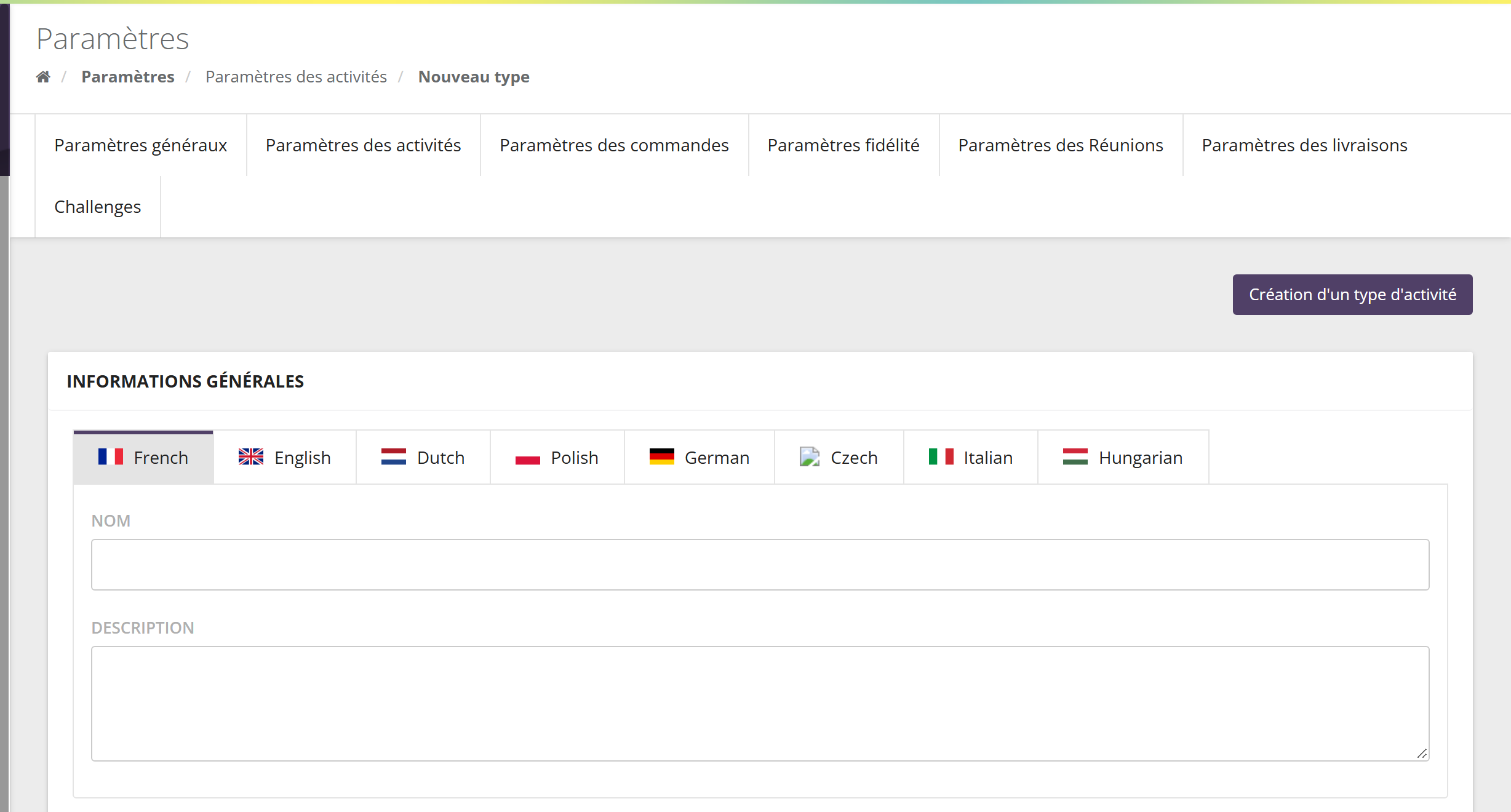Click the French flag icon
The height and width of the screenshot is (812, 1511).
(x=111, y=456)
